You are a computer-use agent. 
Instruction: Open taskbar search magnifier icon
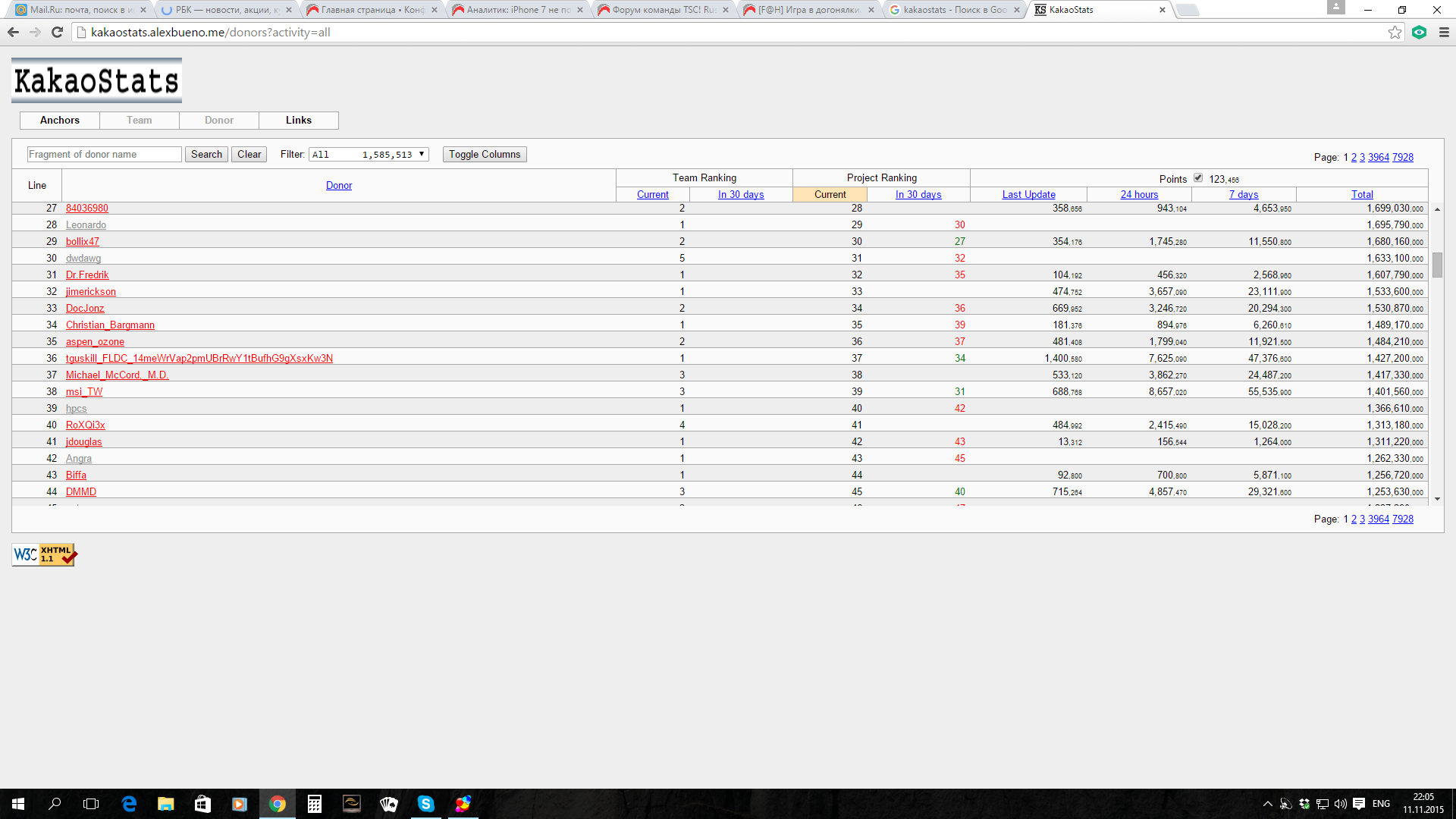pos(55,804)
